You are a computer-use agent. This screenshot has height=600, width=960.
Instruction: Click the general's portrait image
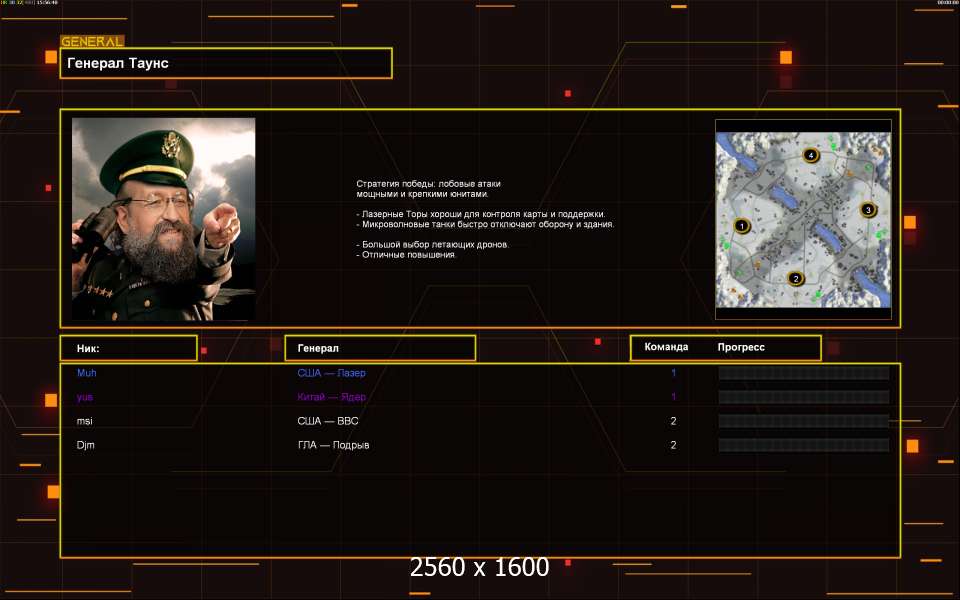163,219
